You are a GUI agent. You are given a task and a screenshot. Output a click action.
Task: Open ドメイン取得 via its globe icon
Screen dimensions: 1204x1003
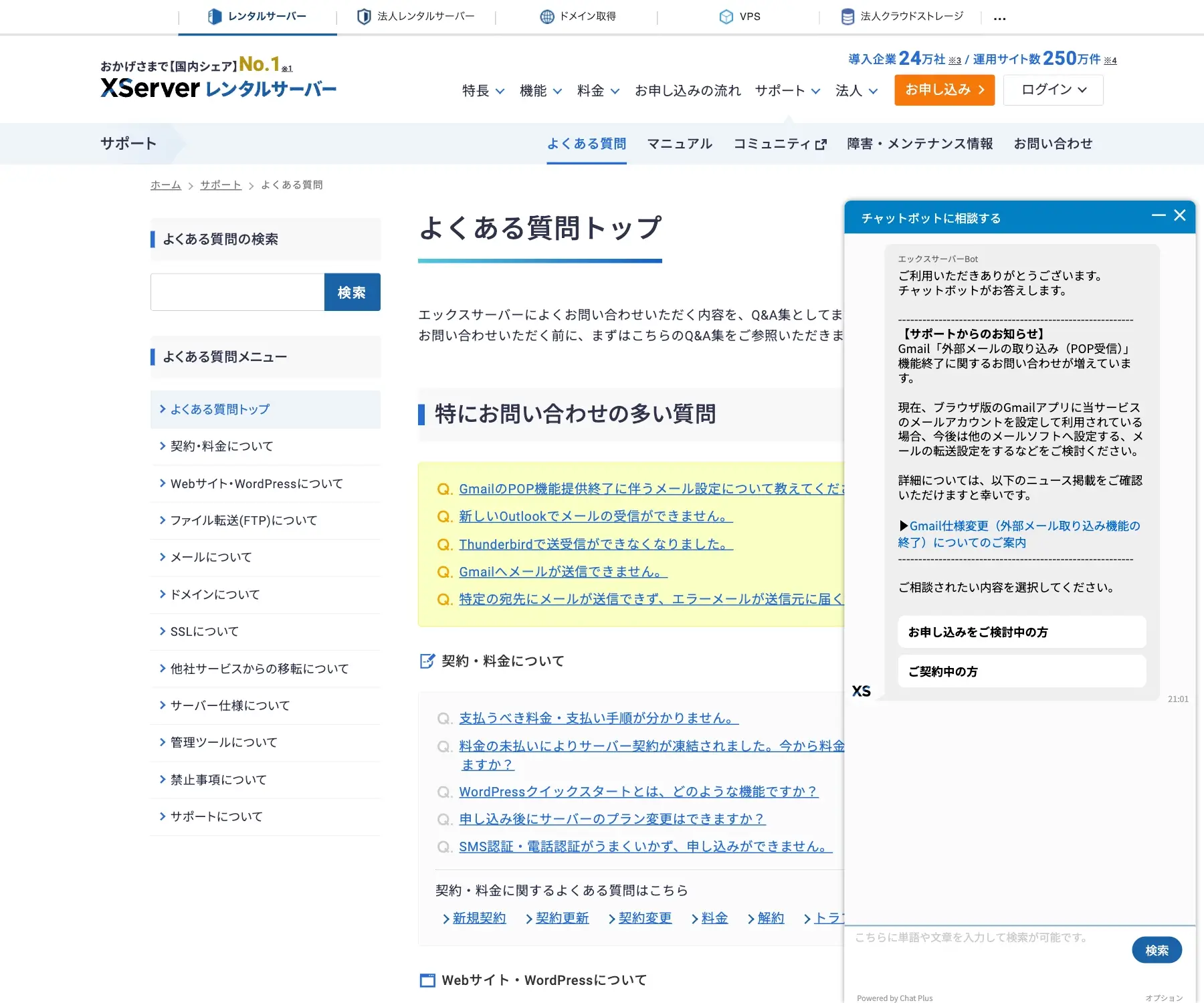(547, 16)
